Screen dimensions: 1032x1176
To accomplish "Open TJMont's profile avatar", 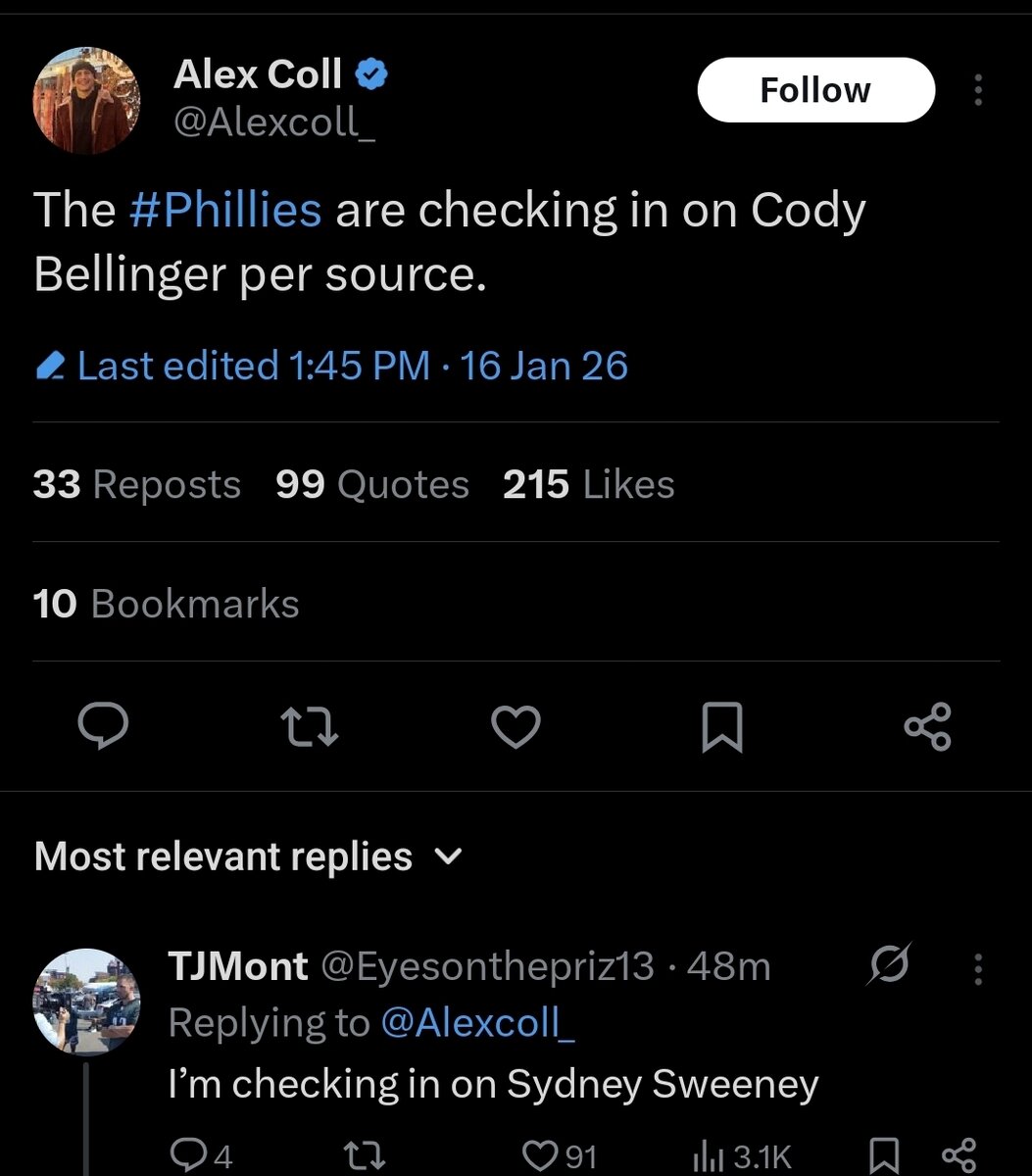I will tap(87, 1001).
